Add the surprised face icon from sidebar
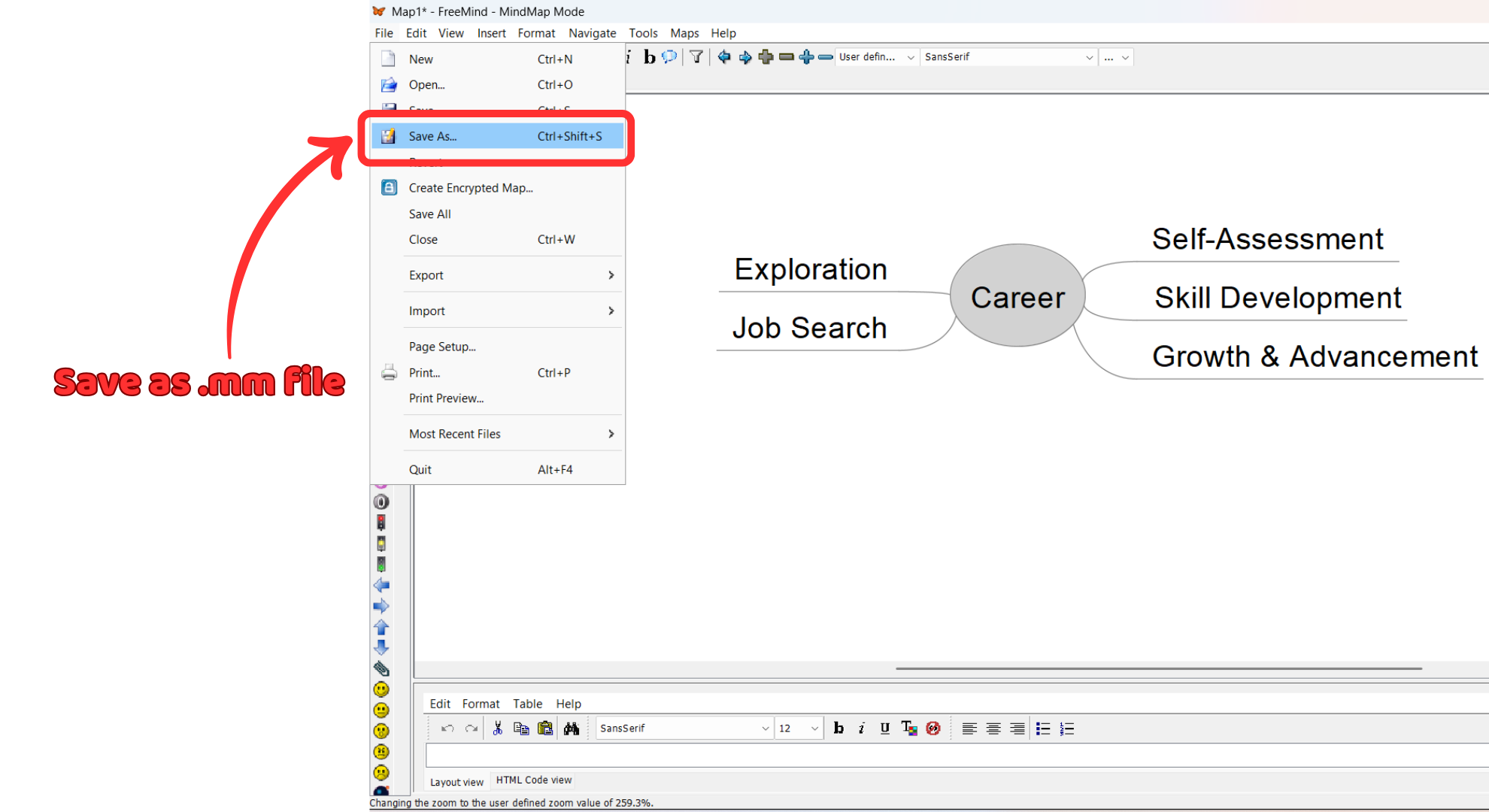Viewport: 1489px width, 812px height. tap(381, 731)
